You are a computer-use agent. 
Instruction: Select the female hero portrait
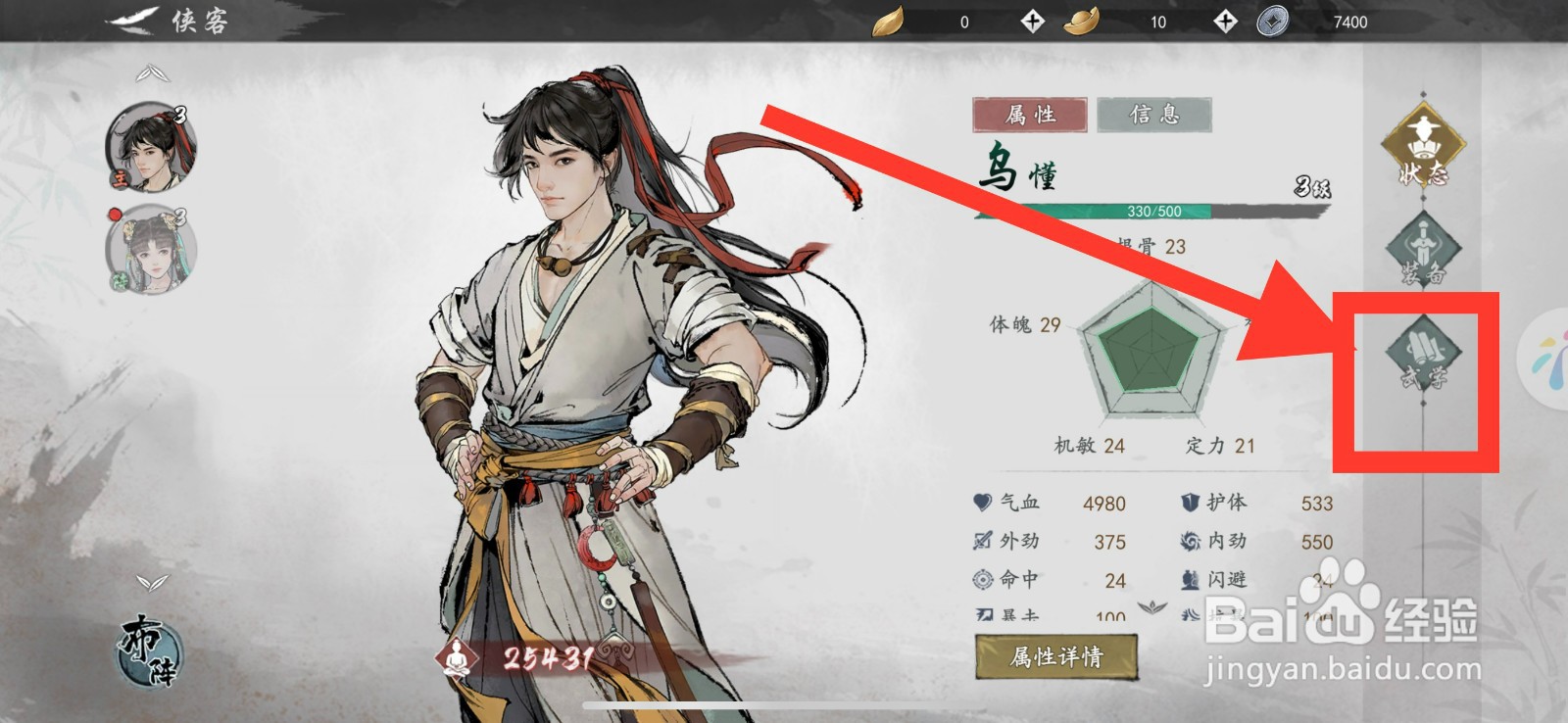(150, 249)
